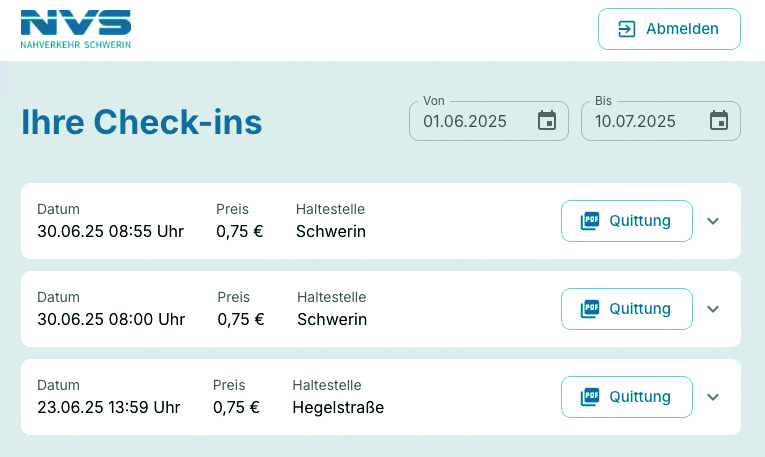The height and width of the screenshot is (457, 765).
Task: Click the 30.06.25 08:55 Uhr date text
Action: [110, 232]
